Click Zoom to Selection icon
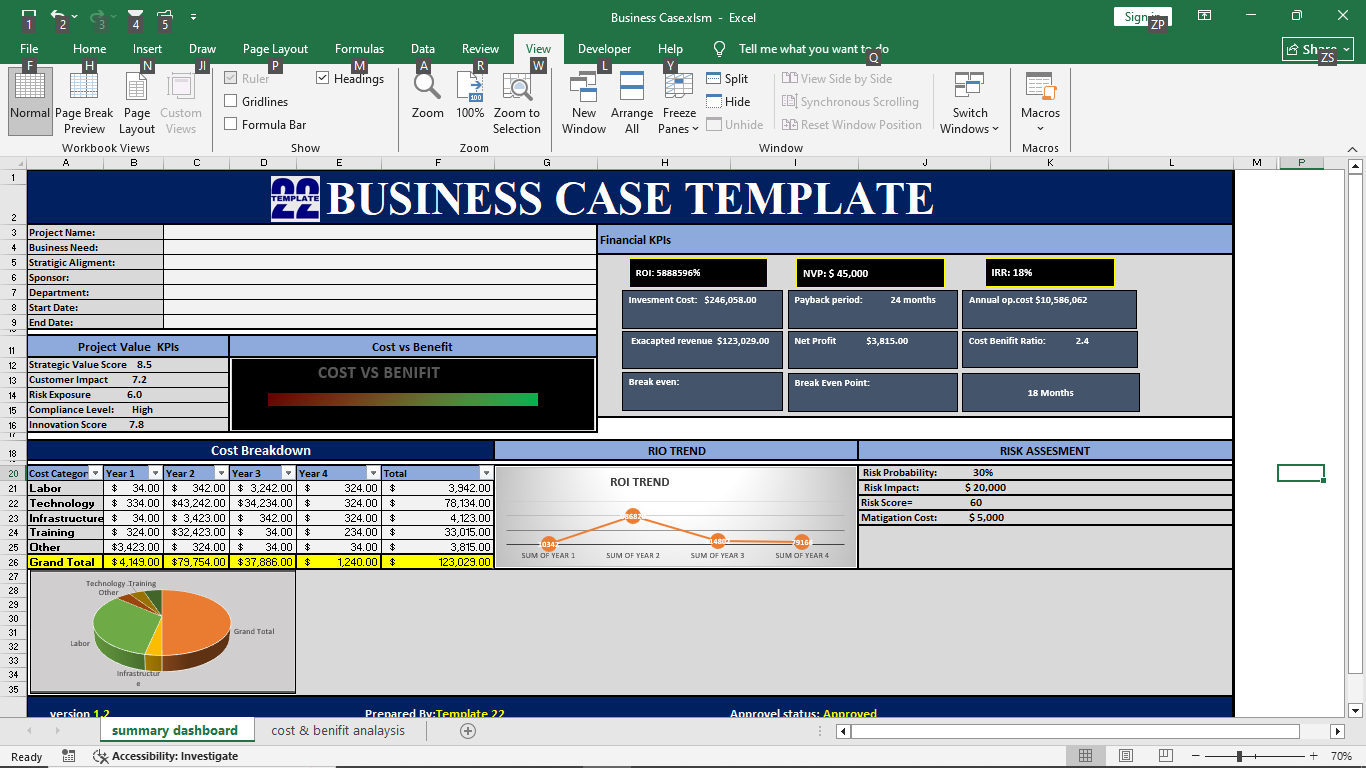The image size is (1366, 768). coord(516,98)
